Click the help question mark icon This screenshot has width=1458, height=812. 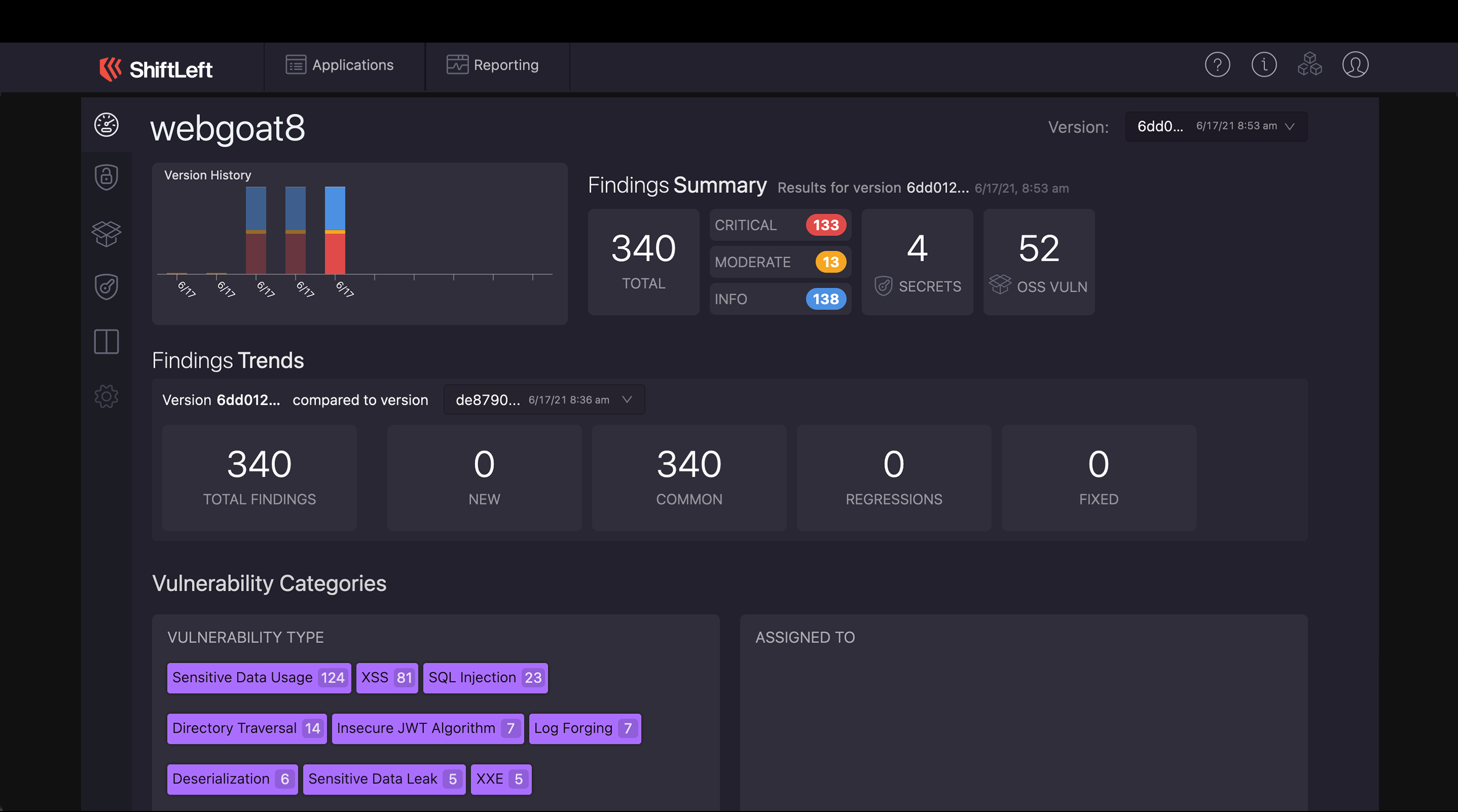[x=1217, y=64]
